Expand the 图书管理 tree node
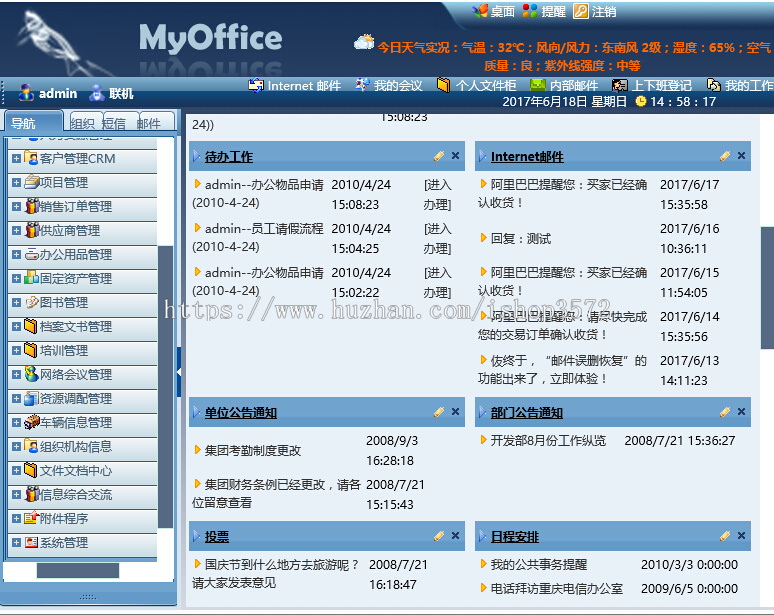 coord(16,303)
